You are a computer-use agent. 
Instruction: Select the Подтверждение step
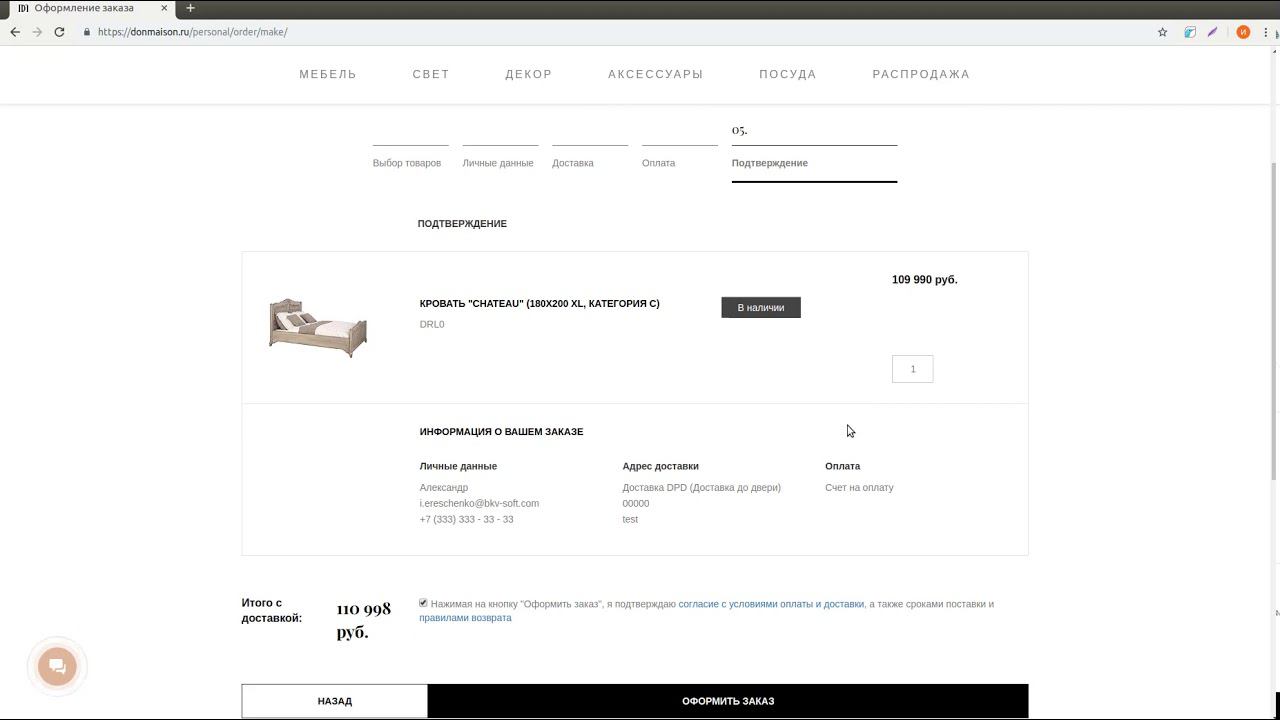point(770,163)
